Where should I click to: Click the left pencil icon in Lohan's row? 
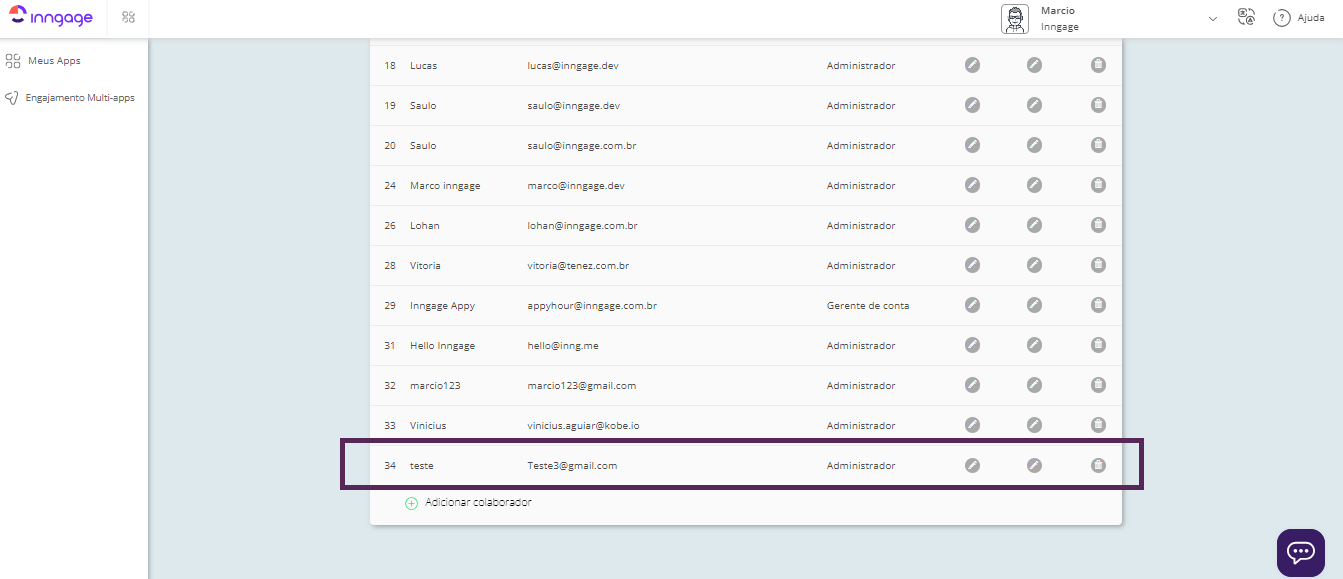(972, 225)
